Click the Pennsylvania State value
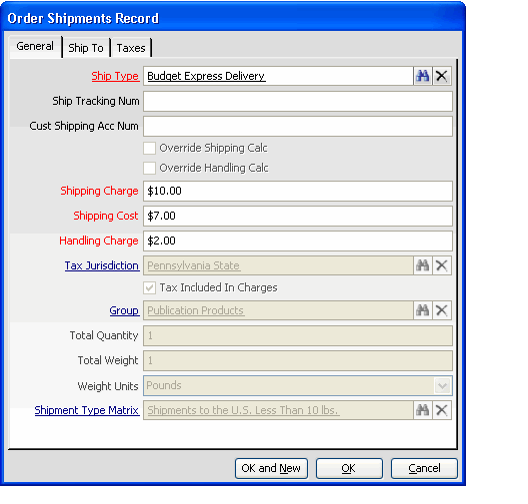Image resolution: width=528 pixels, height=504 pixels. click(x=193, y=266)
